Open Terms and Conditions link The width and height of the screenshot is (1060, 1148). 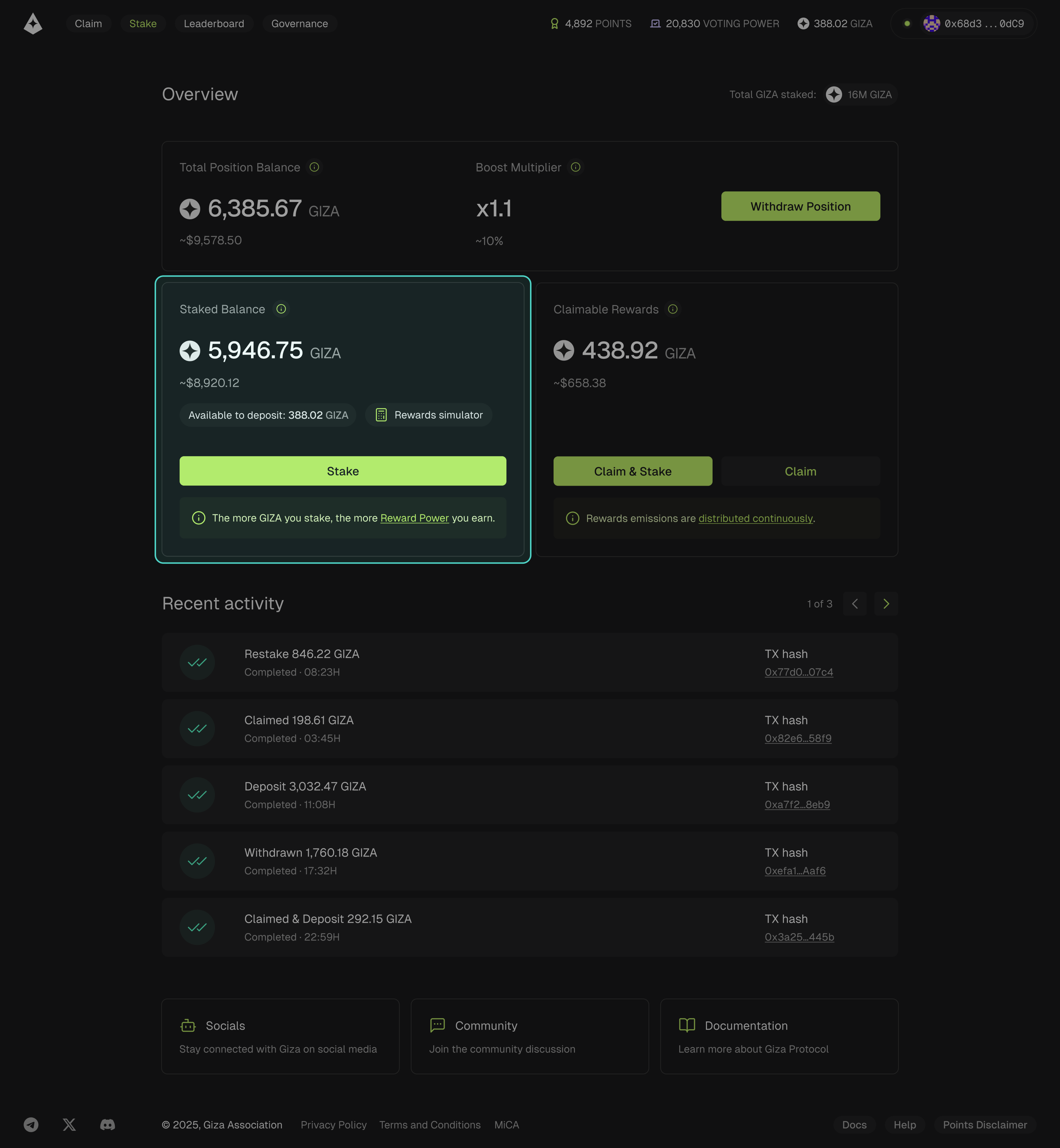[x=430, y=1125]
